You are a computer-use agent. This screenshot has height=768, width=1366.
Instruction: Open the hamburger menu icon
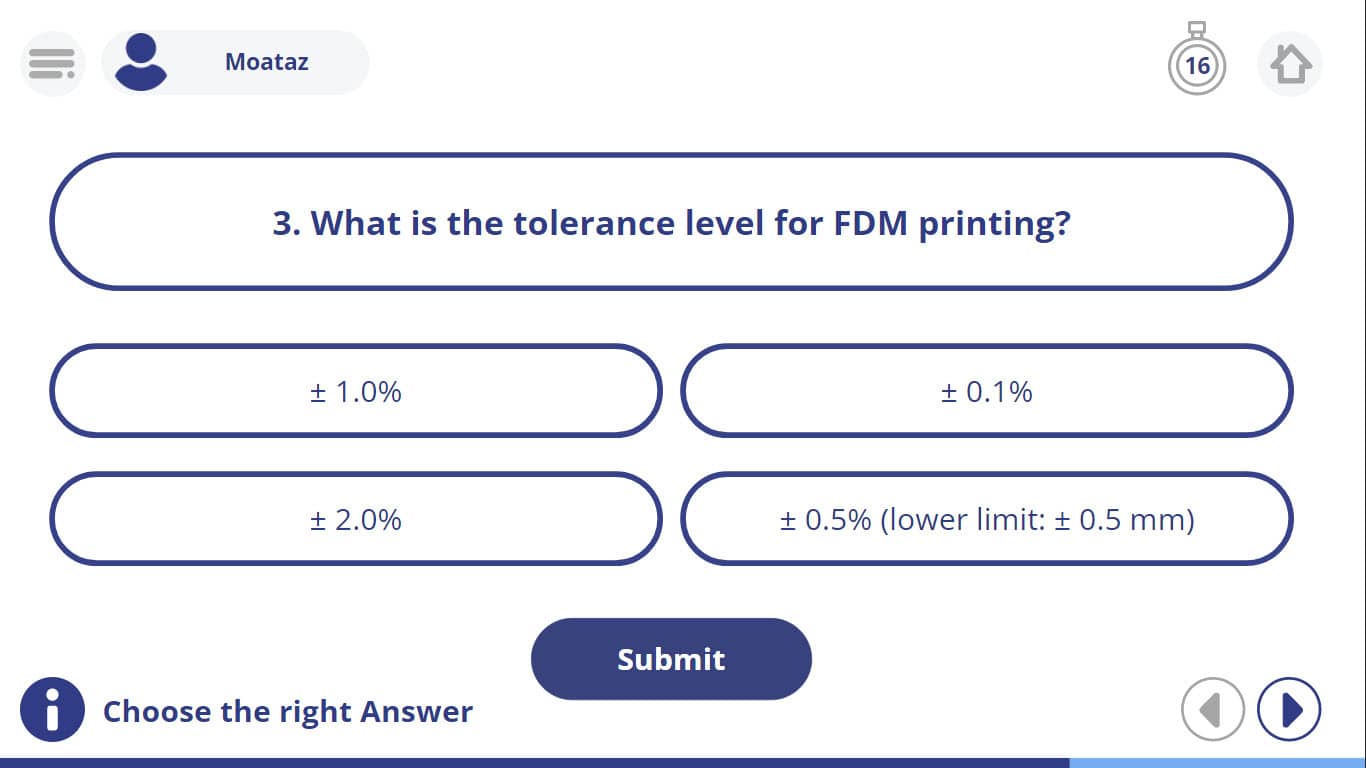click(52, 63)
